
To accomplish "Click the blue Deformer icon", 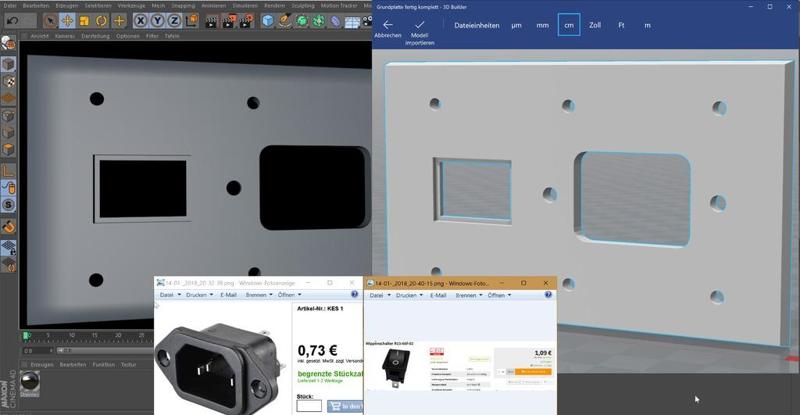I will [336, 21].
